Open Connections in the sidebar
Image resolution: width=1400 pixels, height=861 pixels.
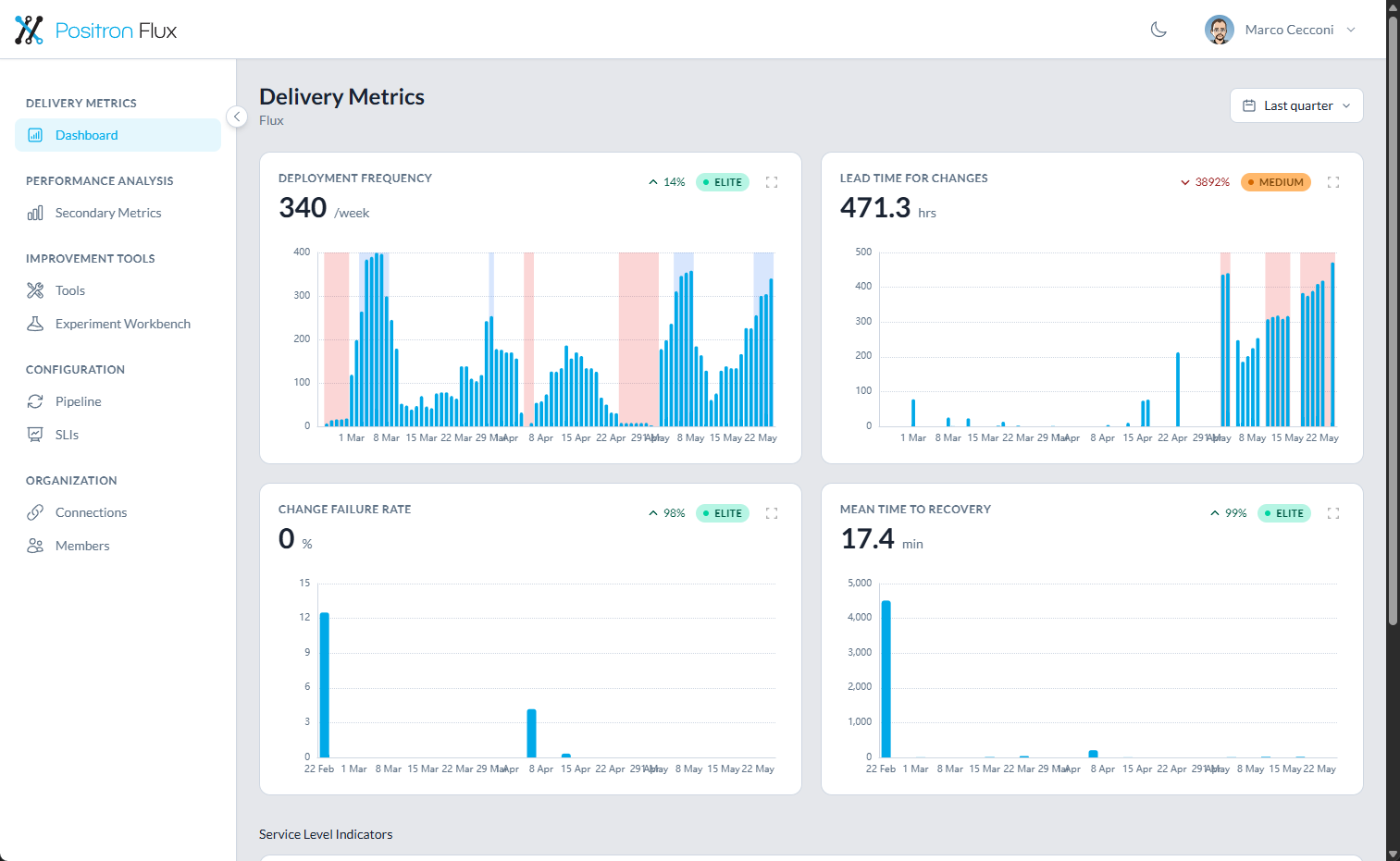pyautogui.click(x=118, y=512)
